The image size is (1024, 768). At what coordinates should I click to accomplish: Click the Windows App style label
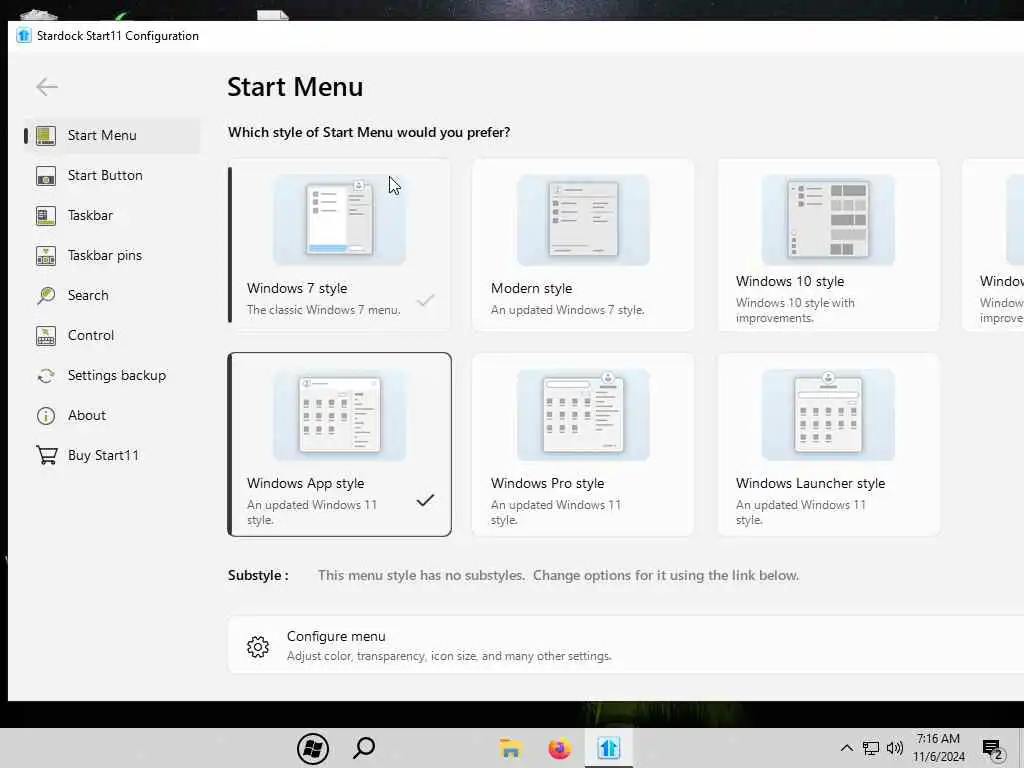[306, 483]
